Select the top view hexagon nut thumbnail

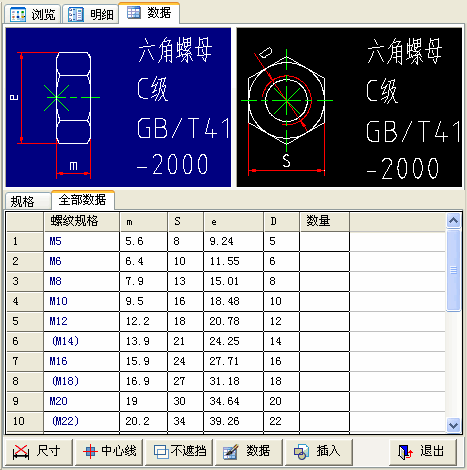click(x=349, y=107)
